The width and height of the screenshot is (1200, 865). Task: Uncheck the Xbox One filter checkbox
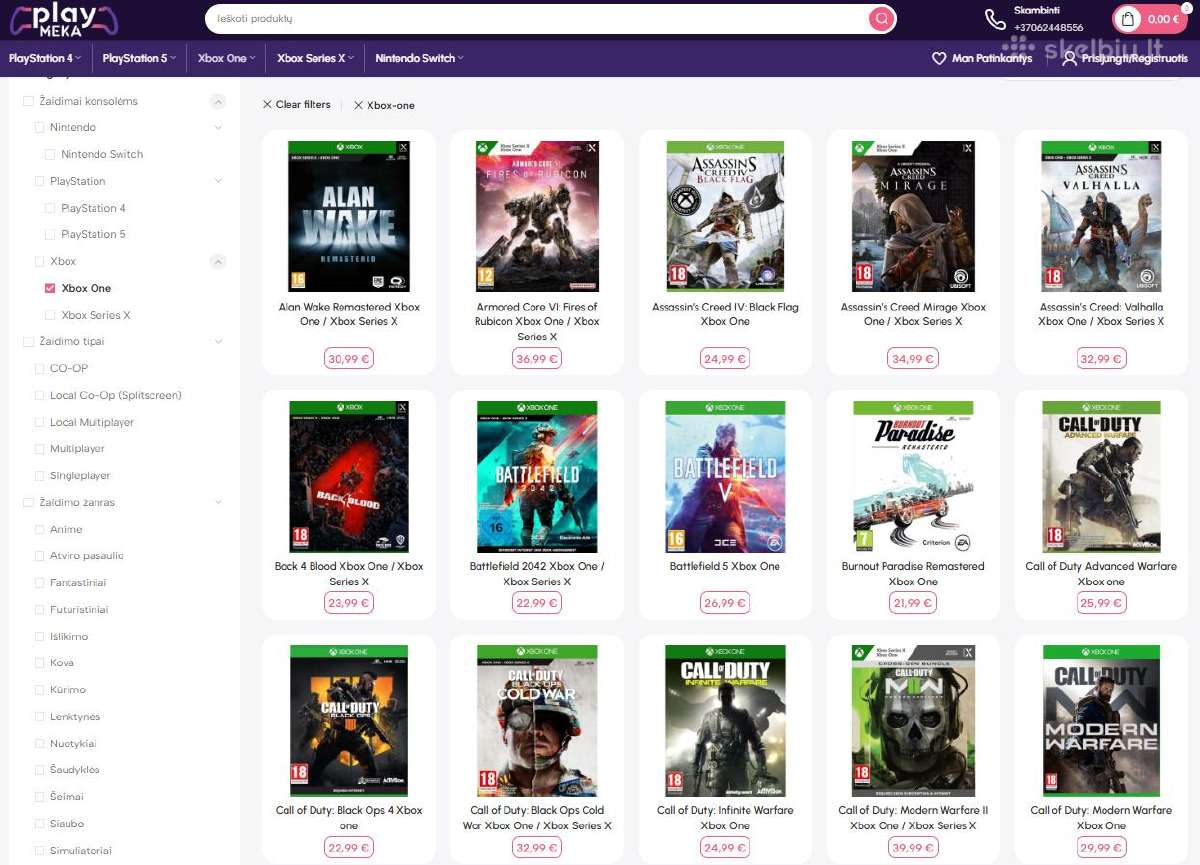coord(50,288)
